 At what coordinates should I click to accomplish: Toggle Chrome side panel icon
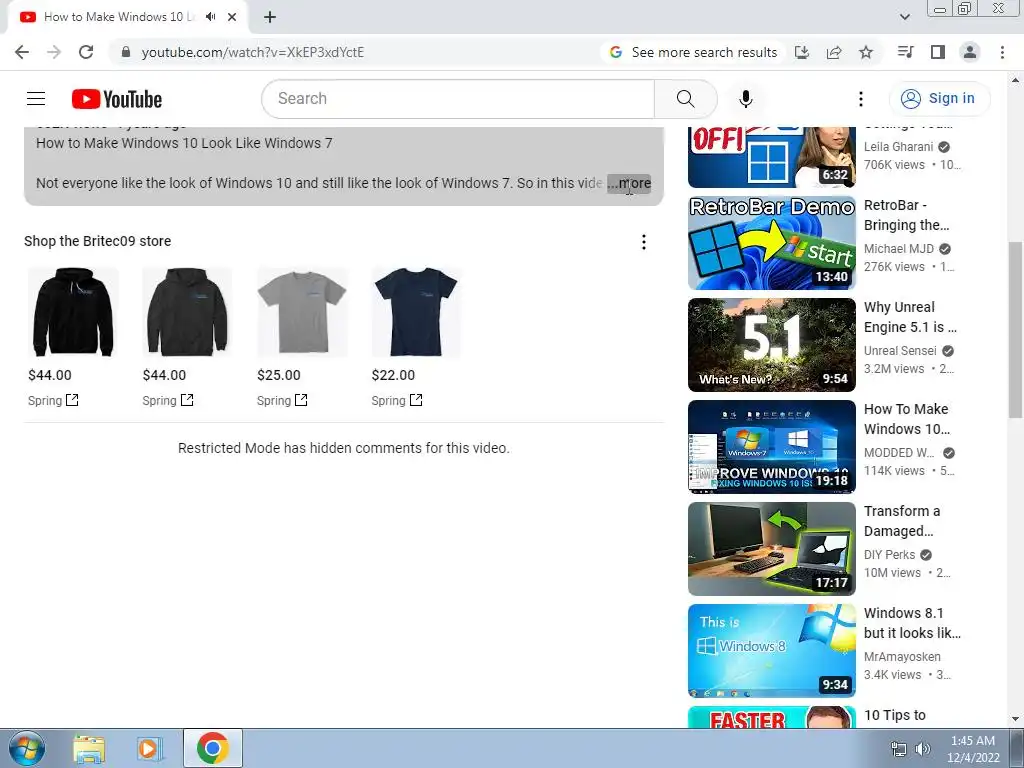click(938, 52)
